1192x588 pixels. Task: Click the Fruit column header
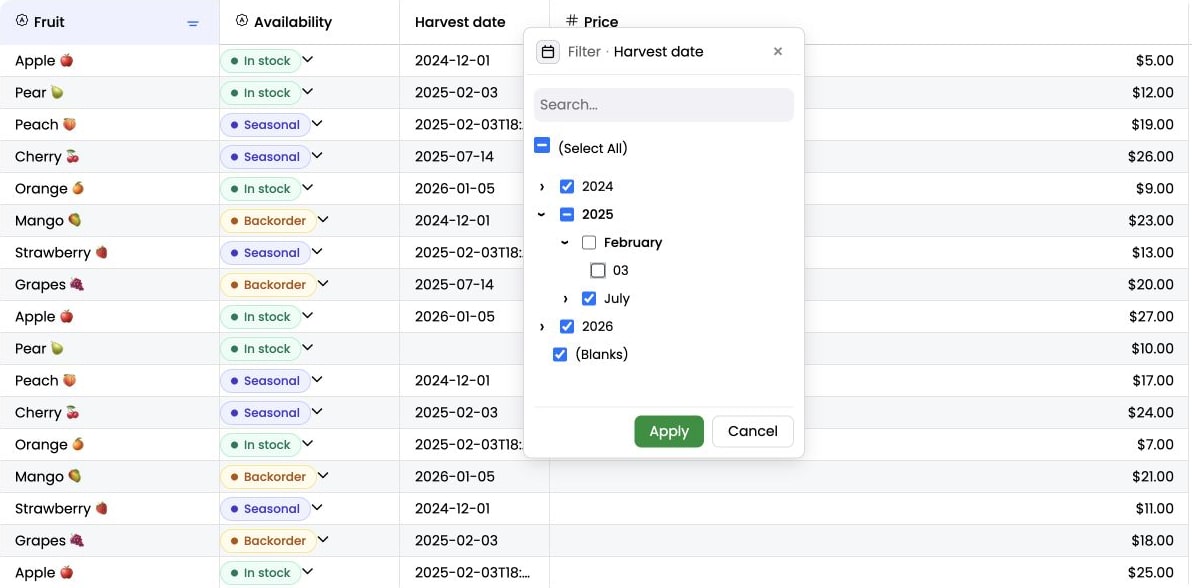click(x=109, y=22)
